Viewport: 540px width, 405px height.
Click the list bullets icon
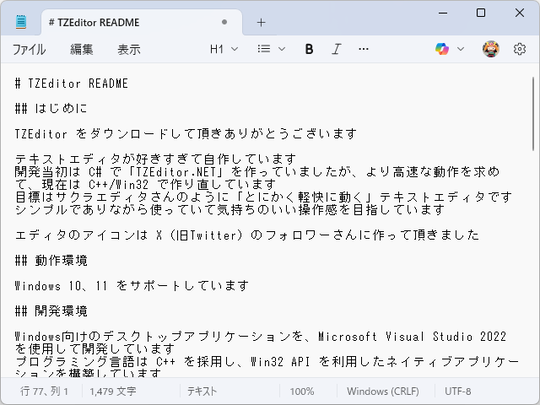(x=264, y=49)
